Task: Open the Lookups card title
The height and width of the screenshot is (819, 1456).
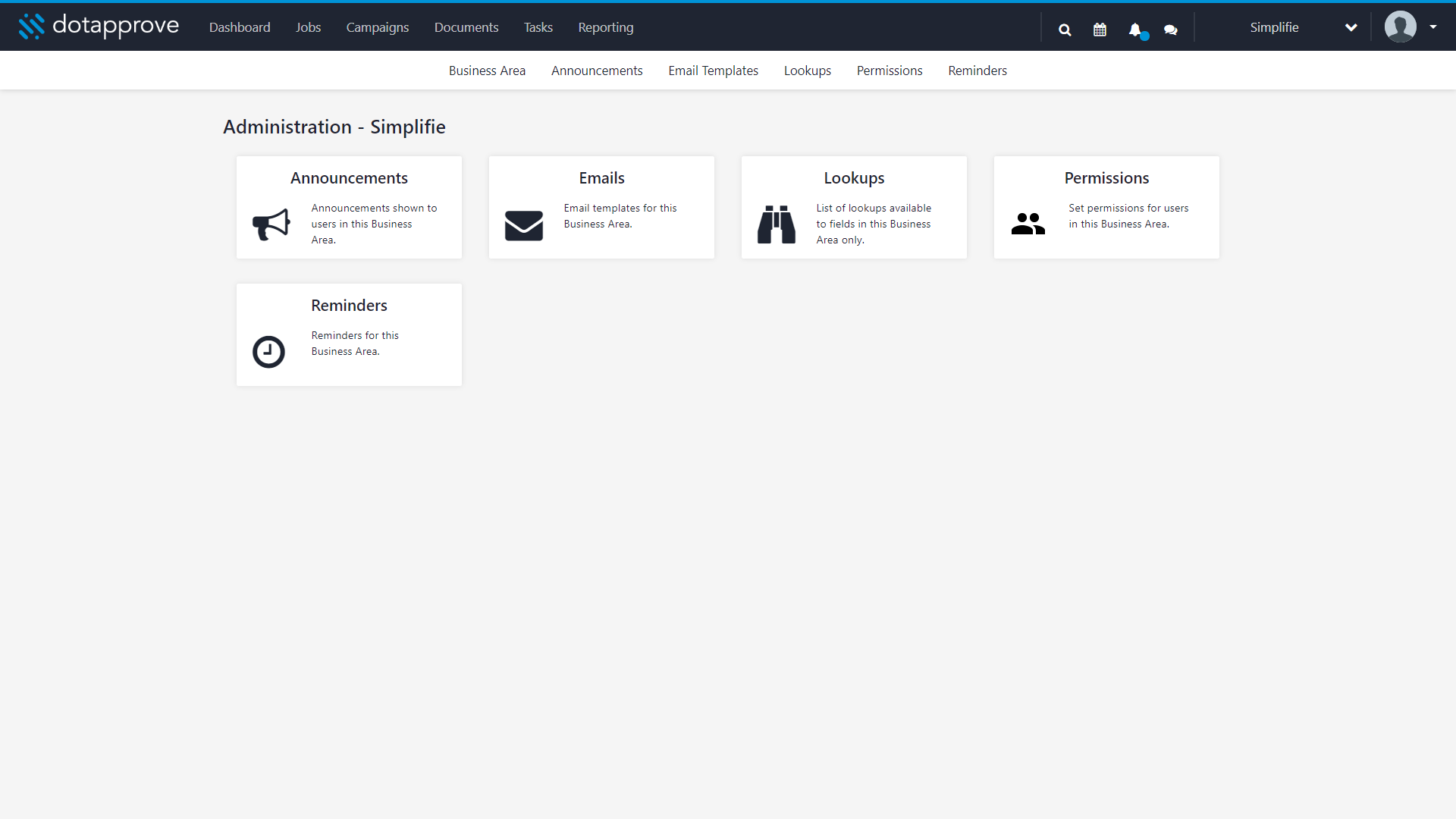Action: tap(855, 178)
